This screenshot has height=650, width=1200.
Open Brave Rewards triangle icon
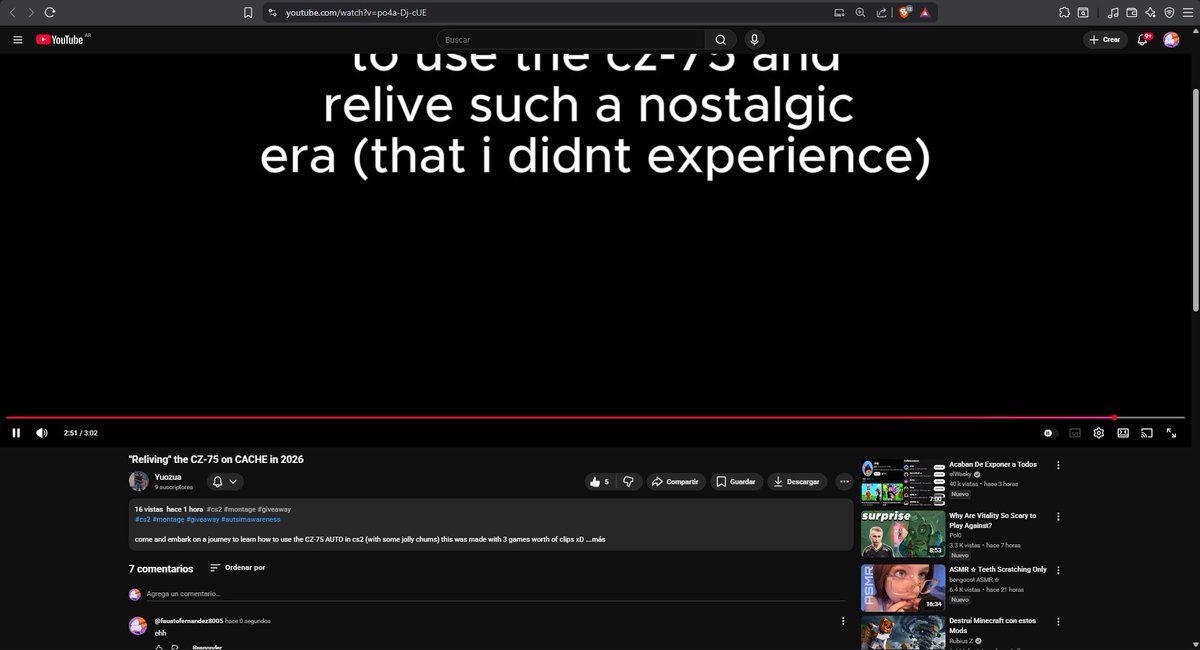pos(926,13)
